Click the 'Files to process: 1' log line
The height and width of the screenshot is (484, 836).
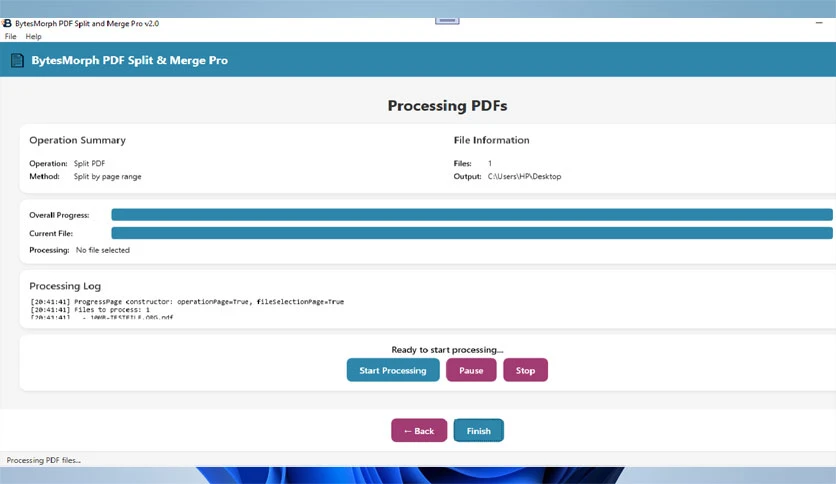point(90,309)
